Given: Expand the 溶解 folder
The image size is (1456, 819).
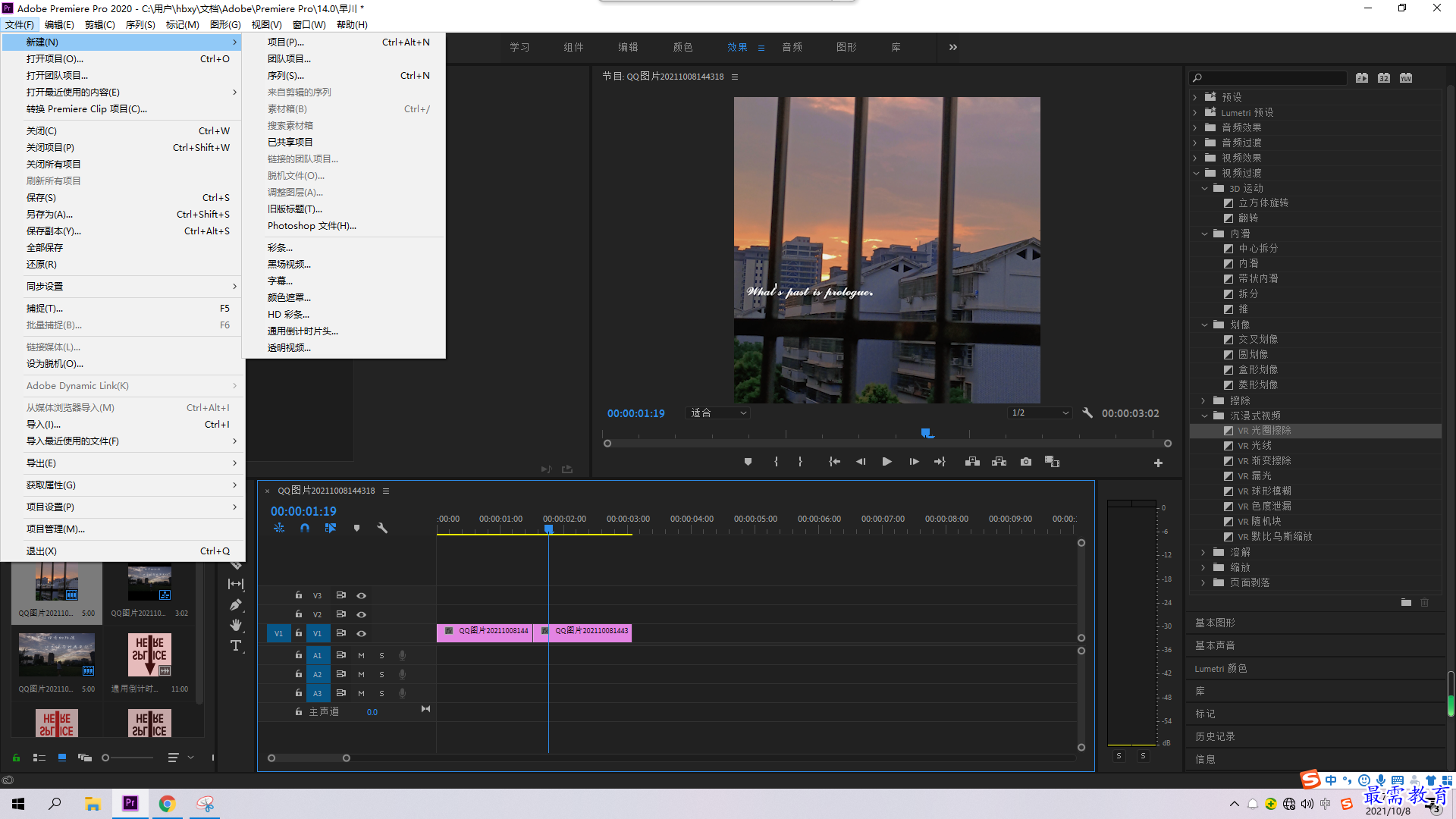Looking at the screenshot, I should click(x=1203, y=552).
